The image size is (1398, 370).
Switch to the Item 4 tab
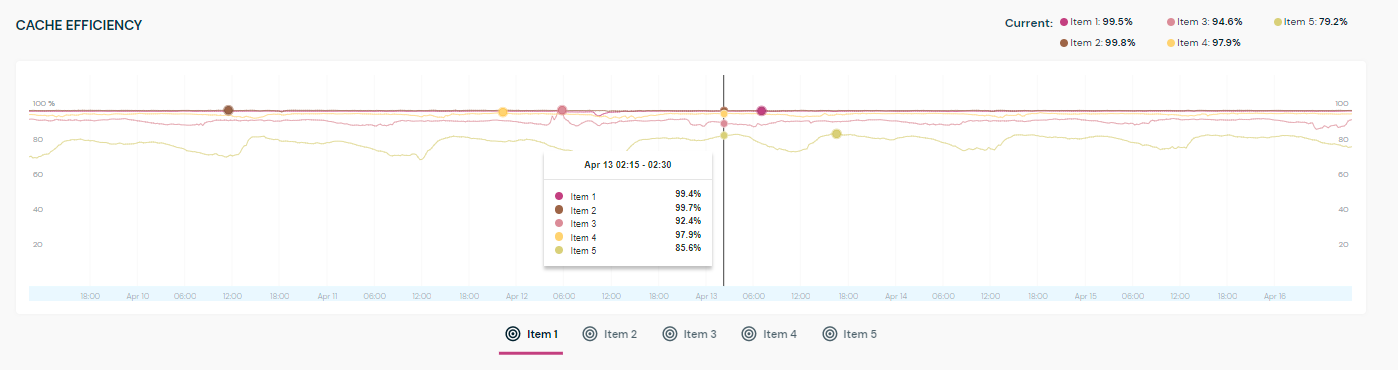click(x=768, y=334)
